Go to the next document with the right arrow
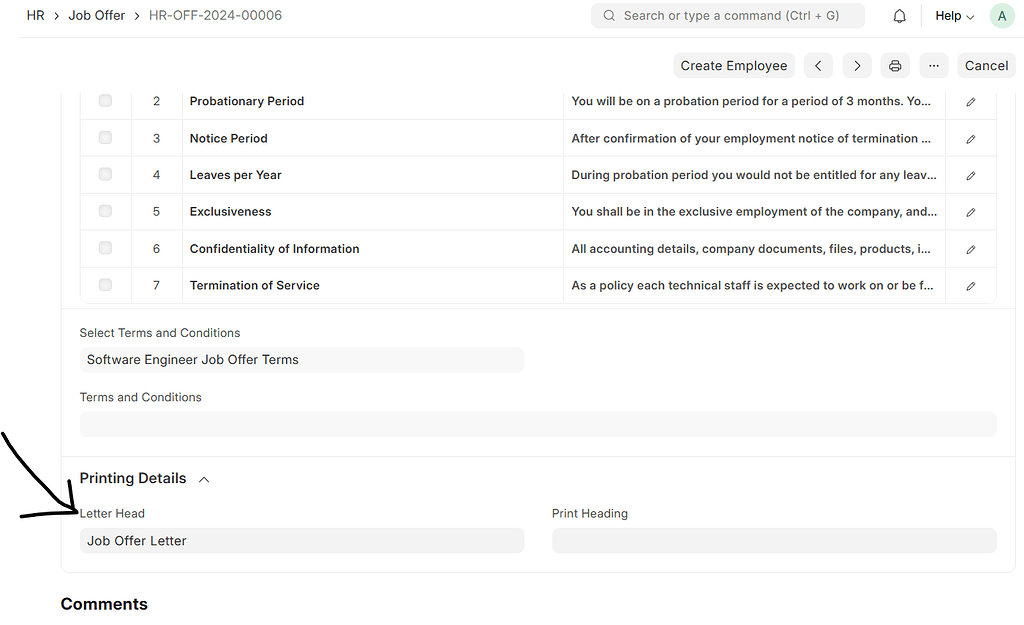This screenshot has width=1024, height=625. click(856, 65)
